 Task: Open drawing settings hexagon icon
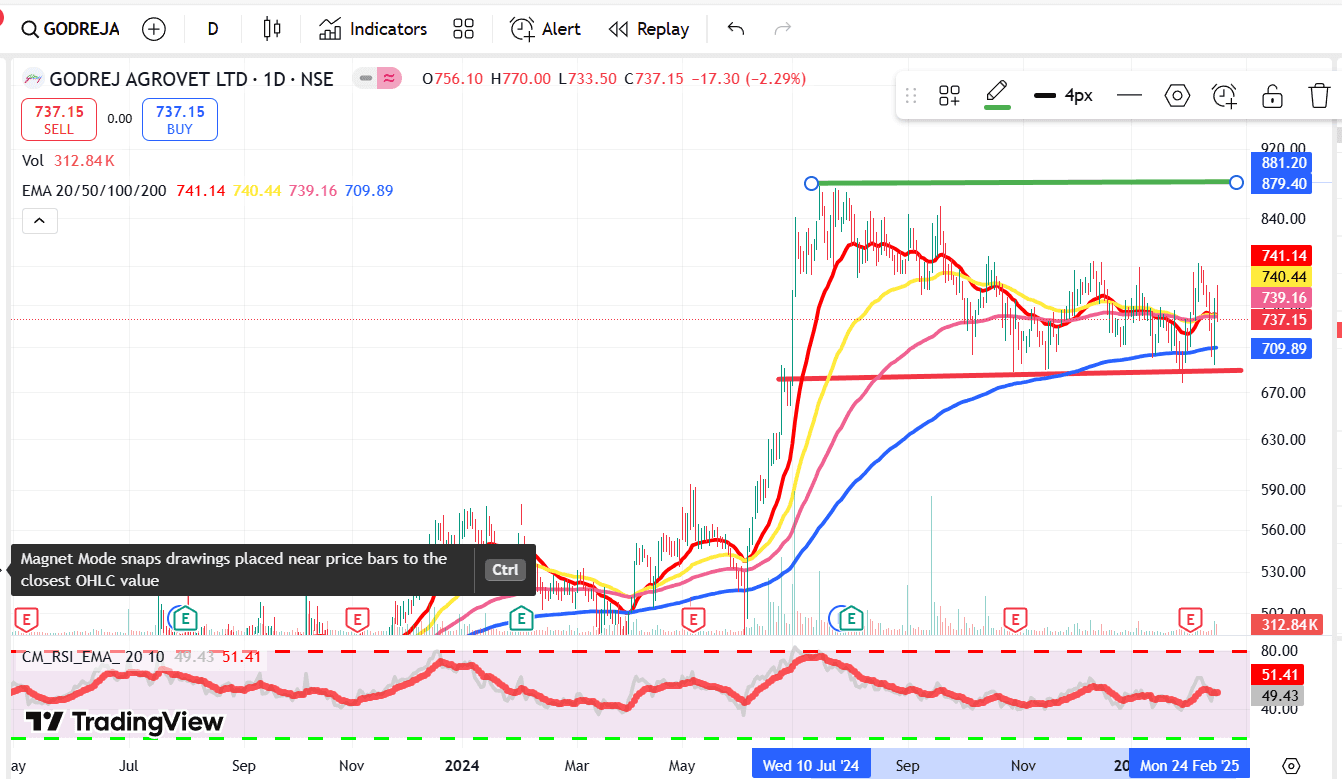[x=1177, y=96]
